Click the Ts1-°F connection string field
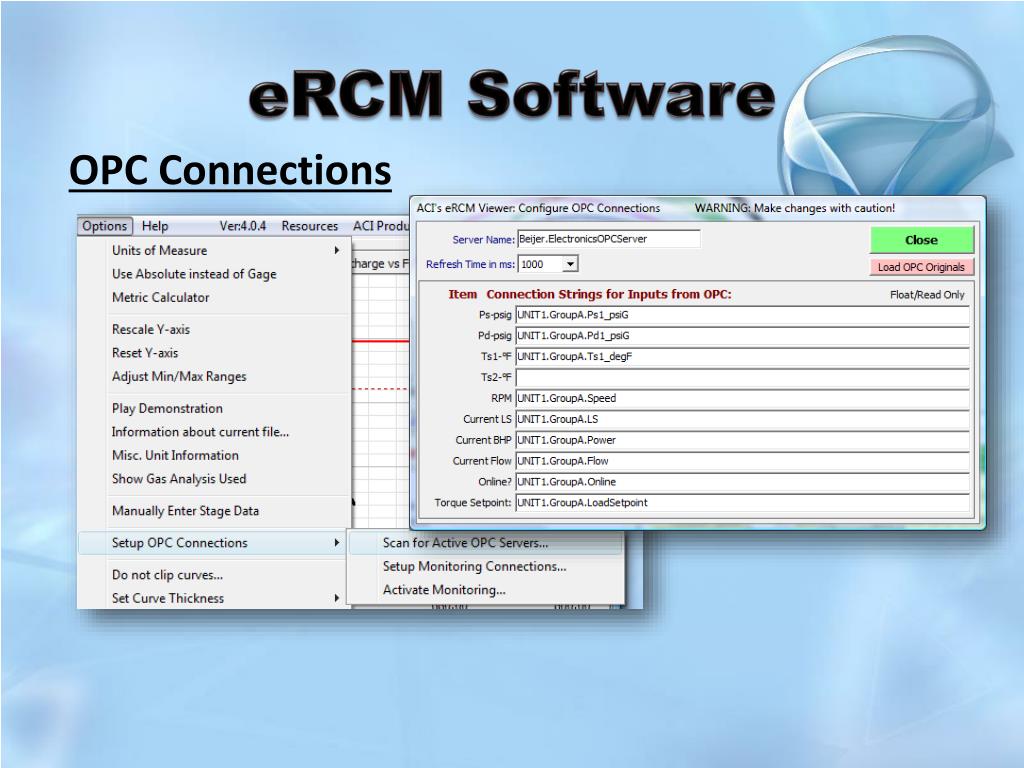 click(743, 357)
